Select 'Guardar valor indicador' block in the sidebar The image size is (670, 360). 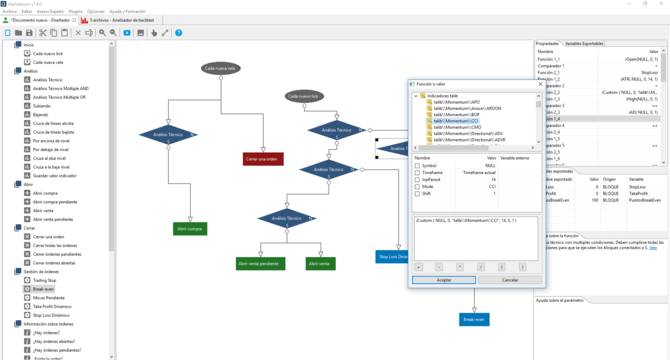click(x=54, y=176)
